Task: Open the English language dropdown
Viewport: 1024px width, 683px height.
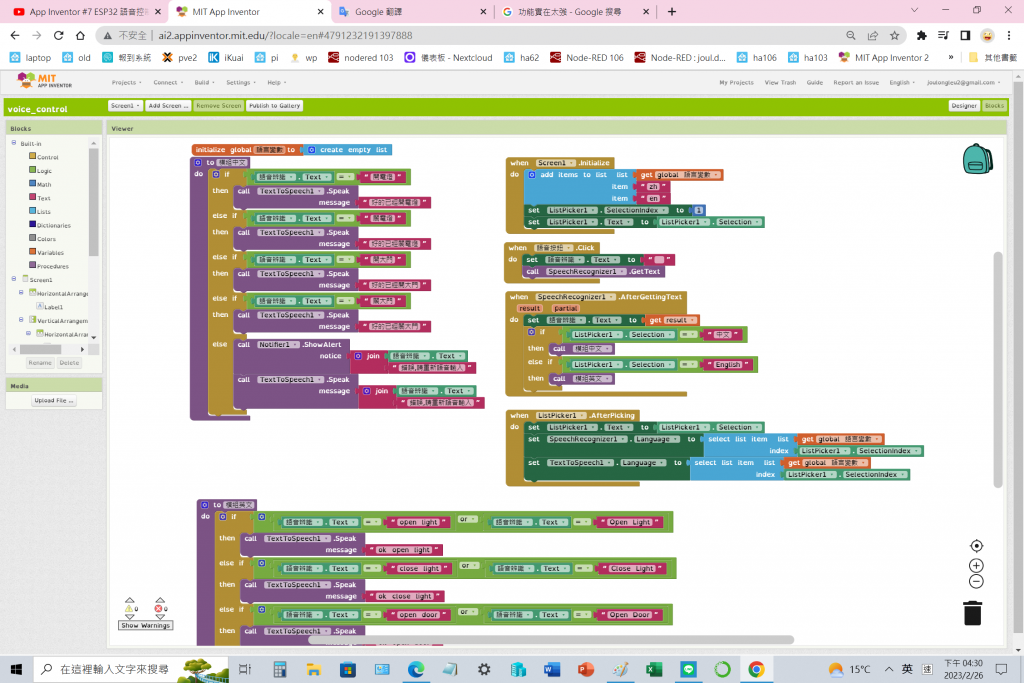Action: (x=902, y=82)
